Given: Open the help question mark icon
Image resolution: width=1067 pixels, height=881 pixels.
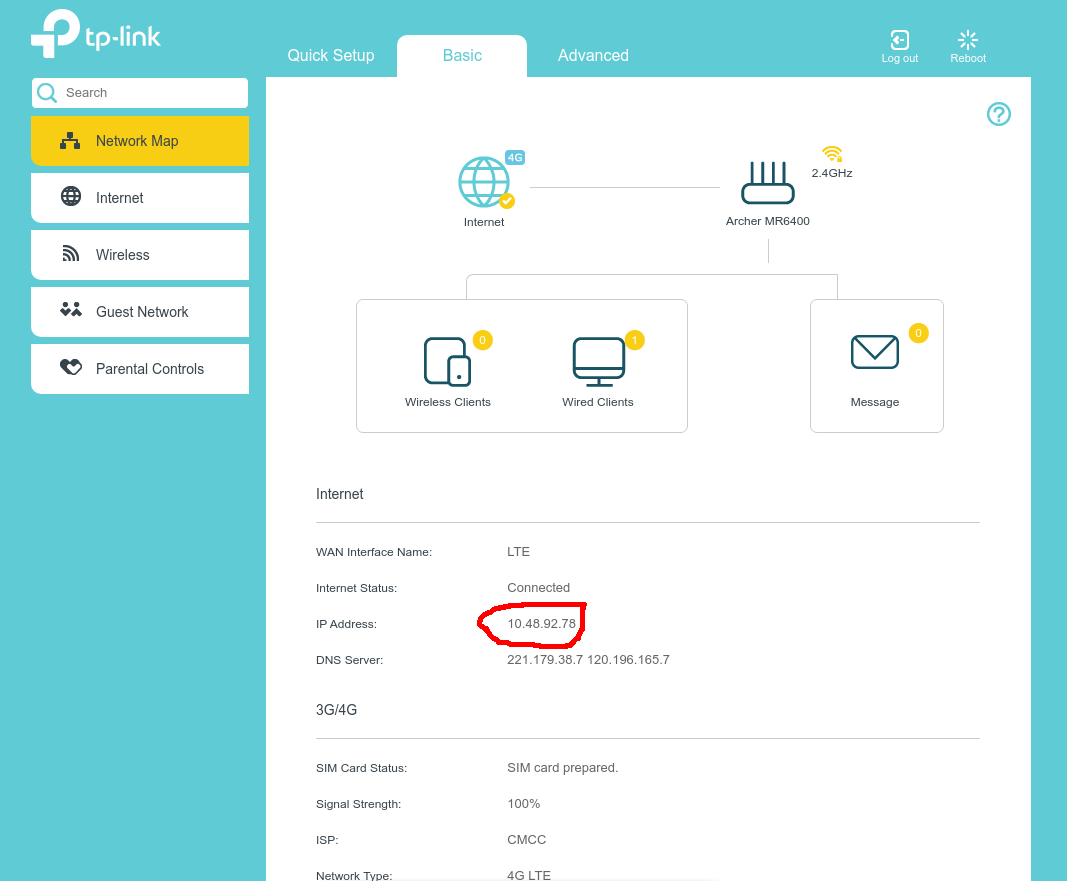Looking at the screenshot, I should point(998,114).
